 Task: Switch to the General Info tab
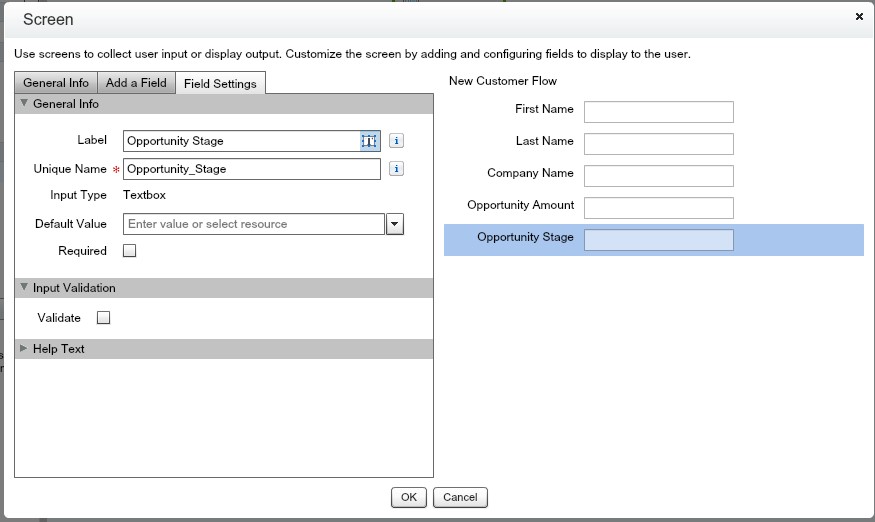pos(56,83)
